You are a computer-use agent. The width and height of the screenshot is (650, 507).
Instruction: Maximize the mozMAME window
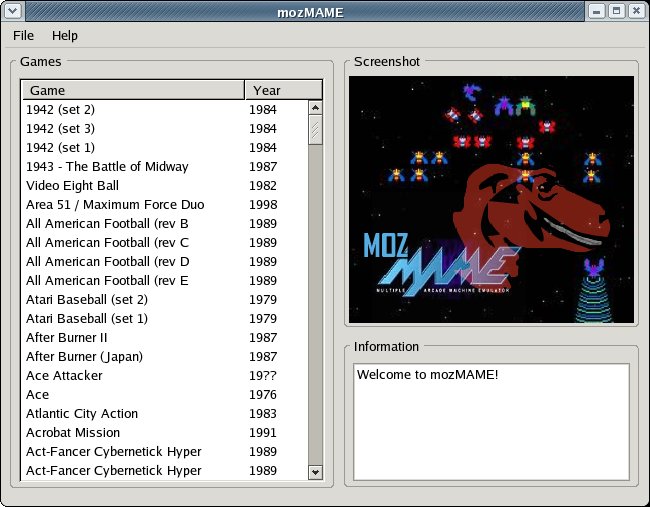coord(617,11)
